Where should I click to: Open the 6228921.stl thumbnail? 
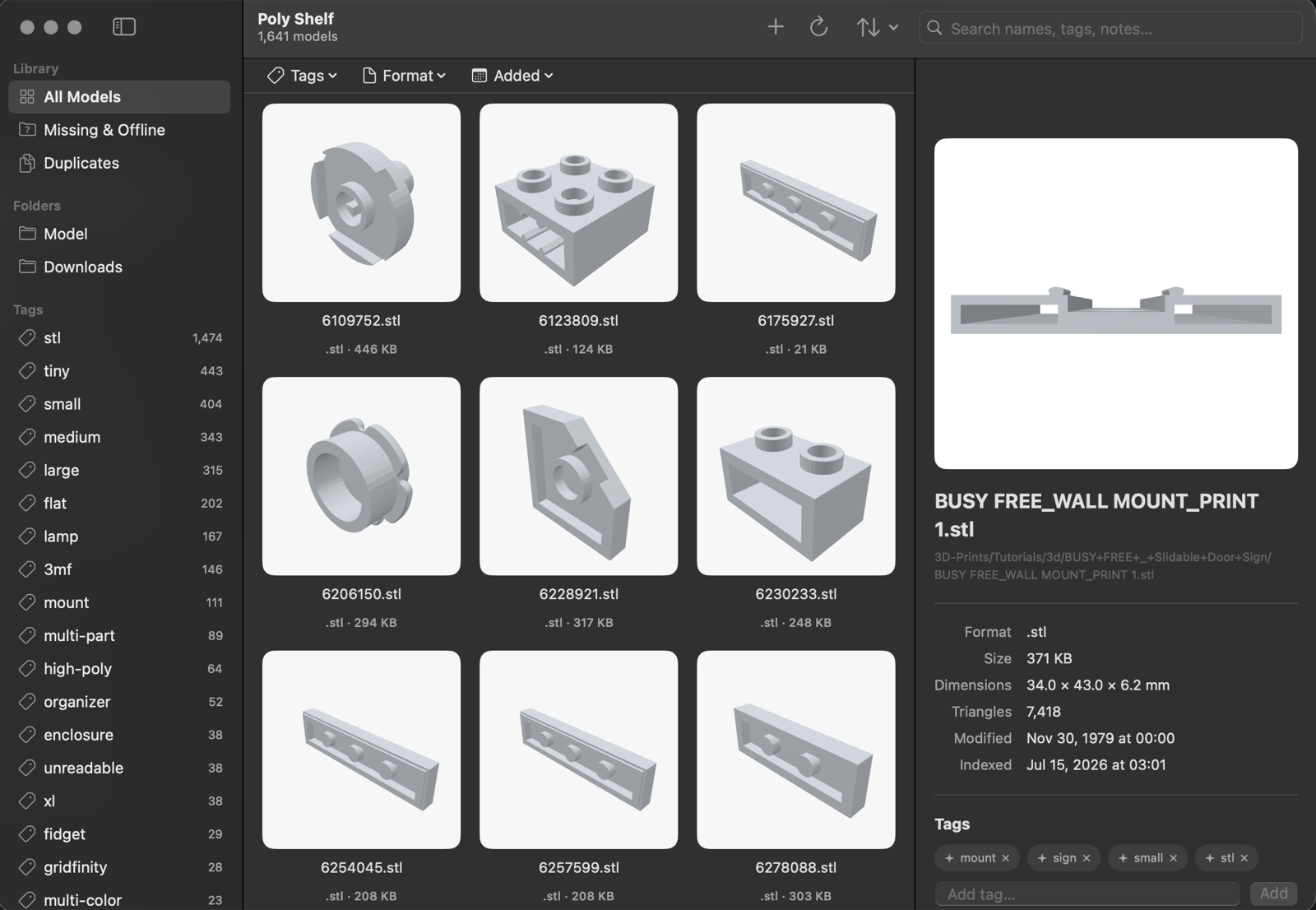[x=578, y=476]
